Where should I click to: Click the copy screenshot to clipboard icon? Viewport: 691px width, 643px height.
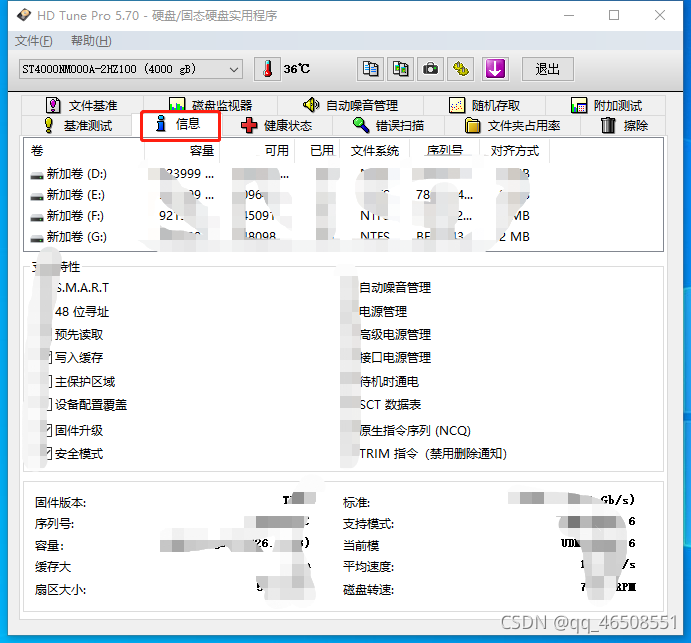[400, 69]
